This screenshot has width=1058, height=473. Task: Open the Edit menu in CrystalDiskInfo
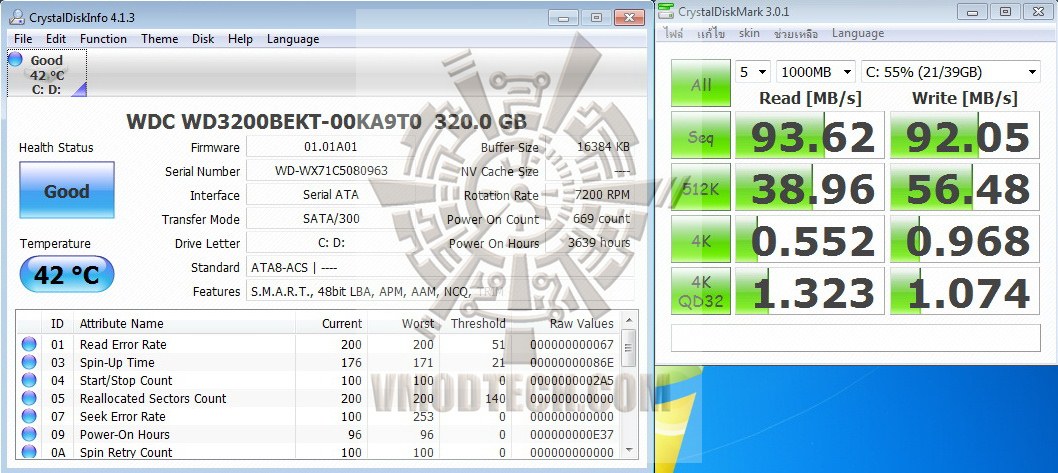click(56, 39)
